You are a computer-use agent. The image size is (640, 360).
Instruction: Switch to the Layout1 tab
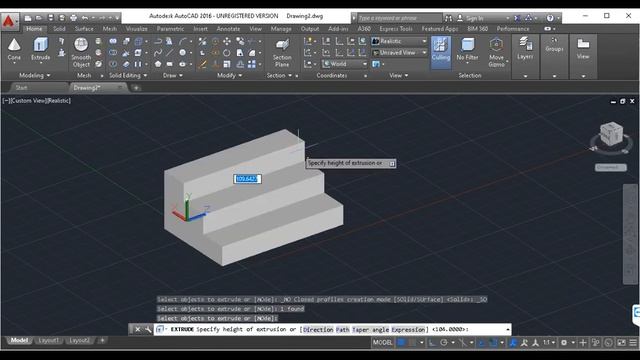click(48, 340)
